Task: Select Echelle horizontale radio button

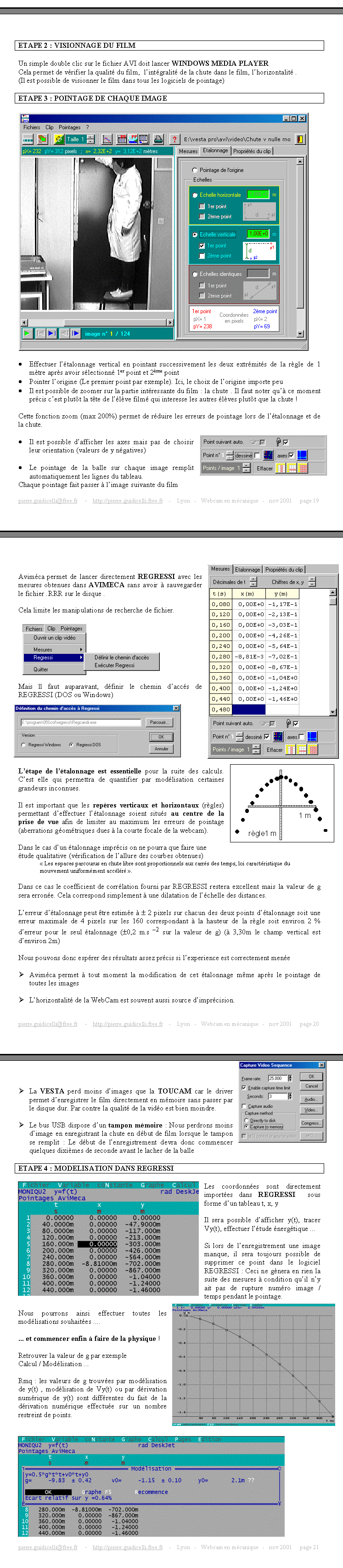Action: coord(195,195)
